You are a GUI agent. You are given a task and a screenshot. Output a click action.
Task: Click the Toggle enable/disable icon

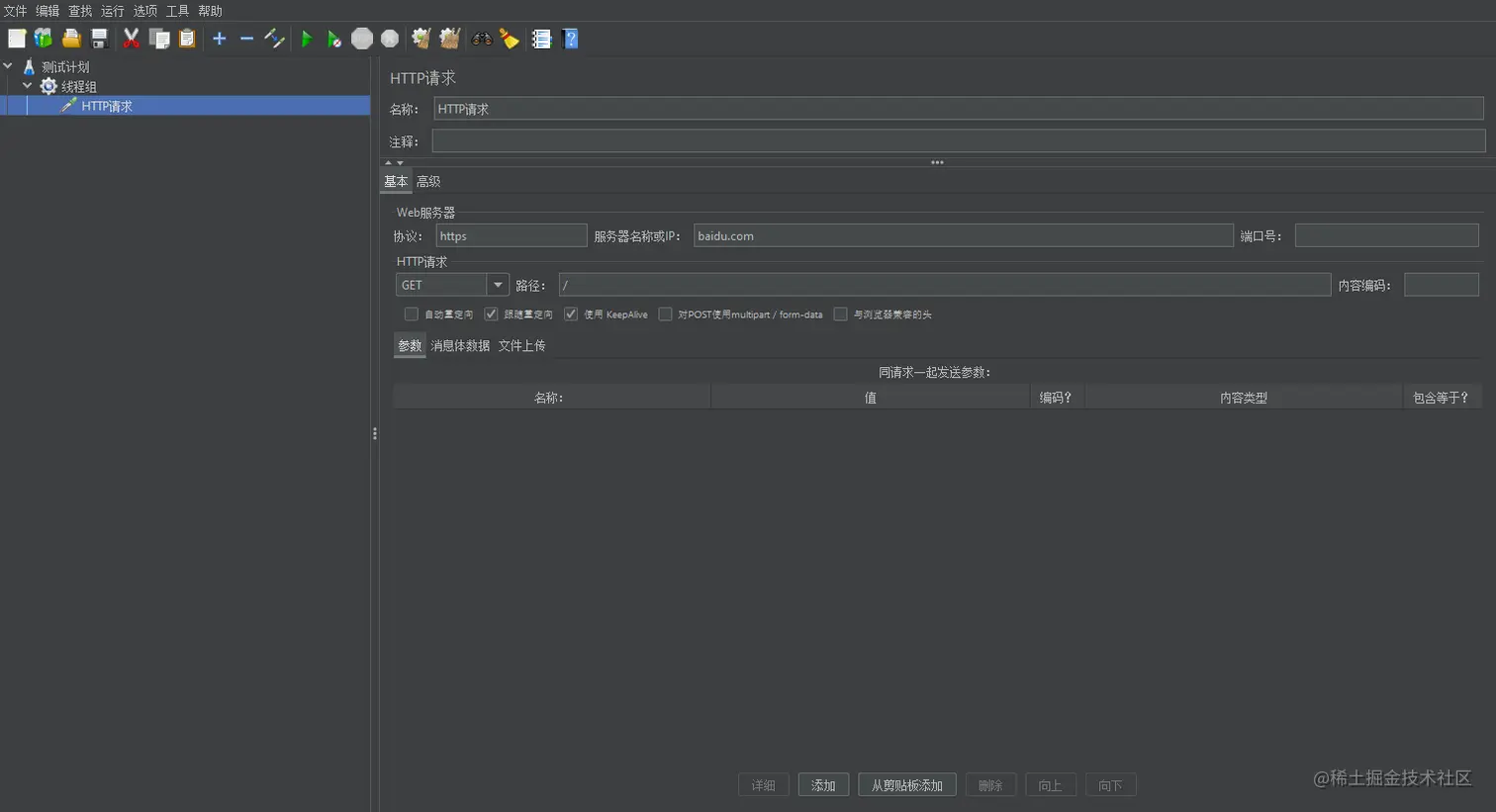(274, 39)
